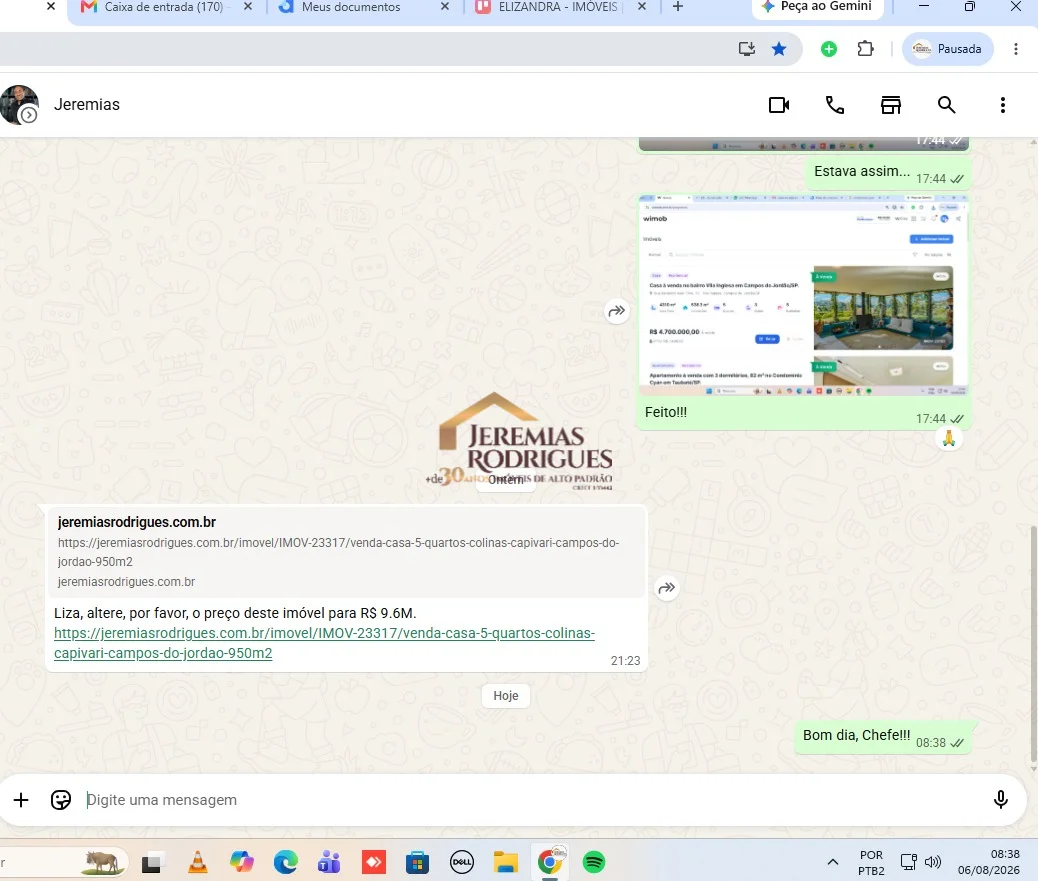The height and width of the screenshot is (881, 1038).
Task: Open the IMOV-23317 property hyperlink
Action: pos(324,643)
